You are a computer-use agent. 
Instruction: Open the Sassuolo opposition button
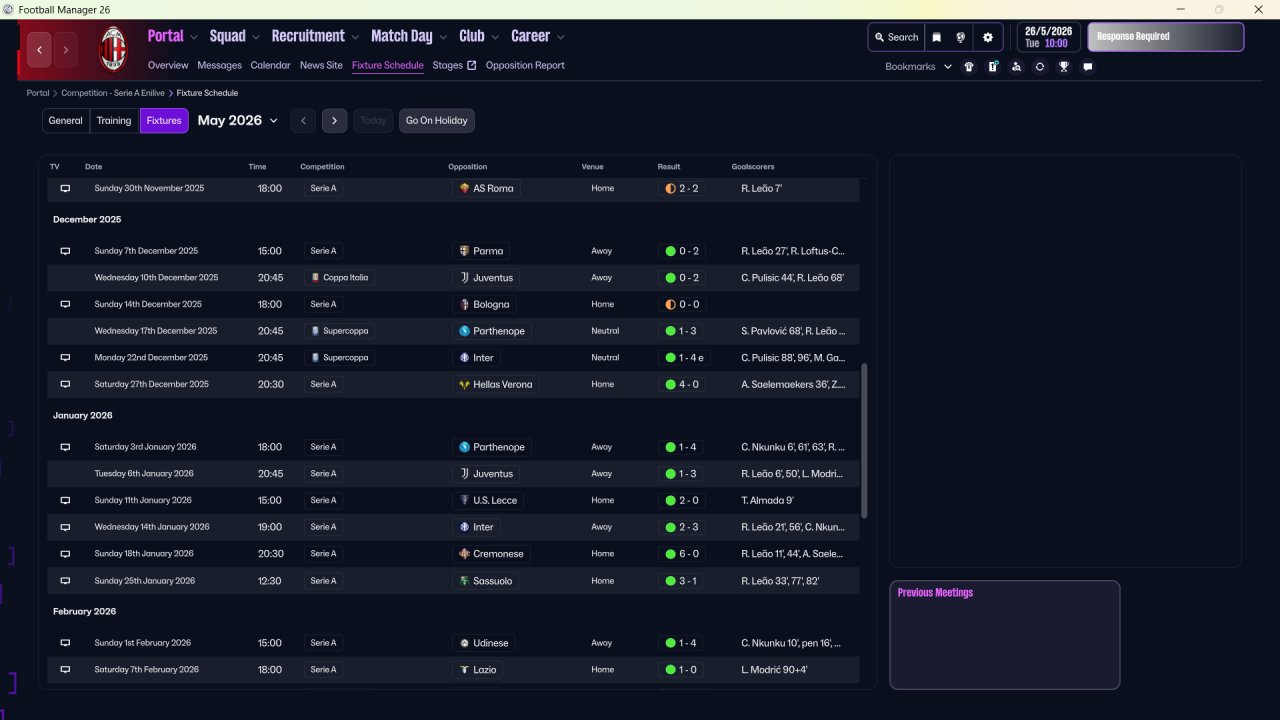pos(485,581)
